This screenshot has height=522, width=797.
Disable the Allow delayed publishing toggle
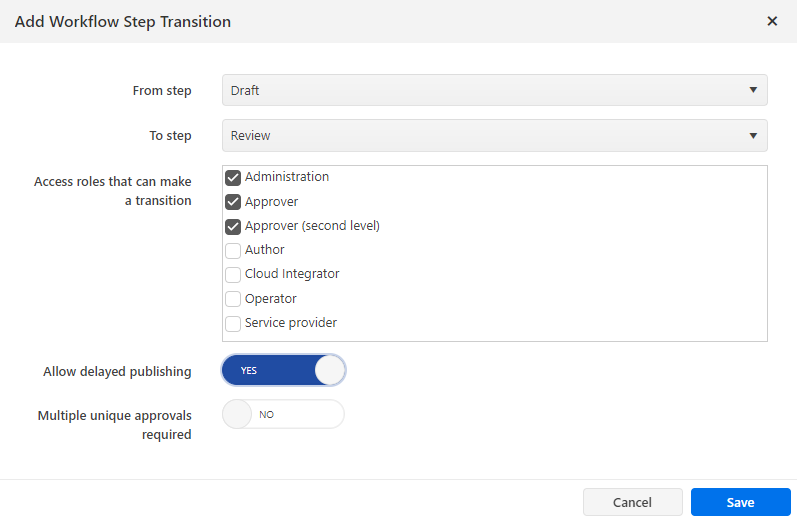click(284, 370)
